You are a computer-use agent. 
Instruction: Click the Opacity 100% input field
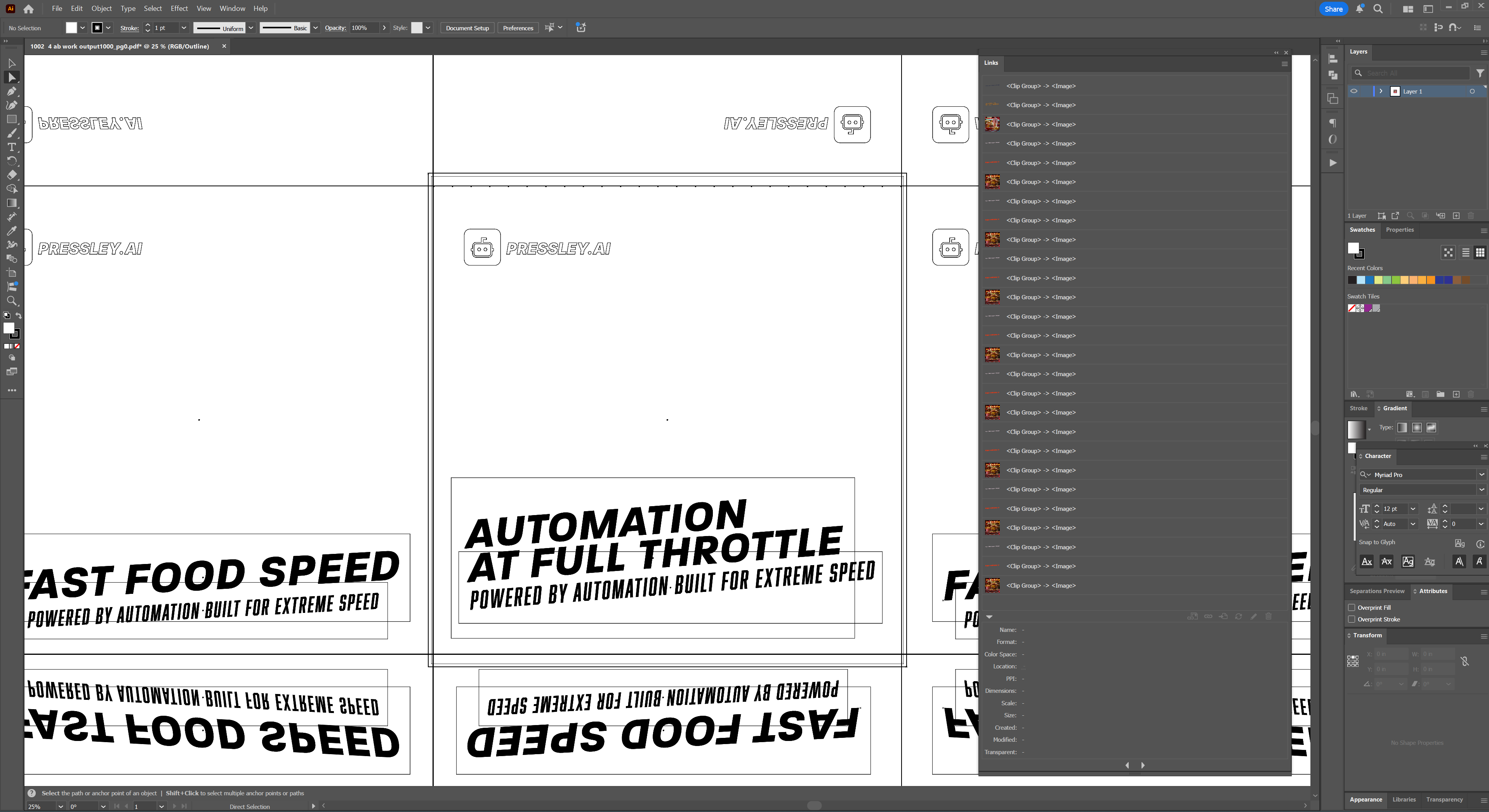(x=364, y=28)
